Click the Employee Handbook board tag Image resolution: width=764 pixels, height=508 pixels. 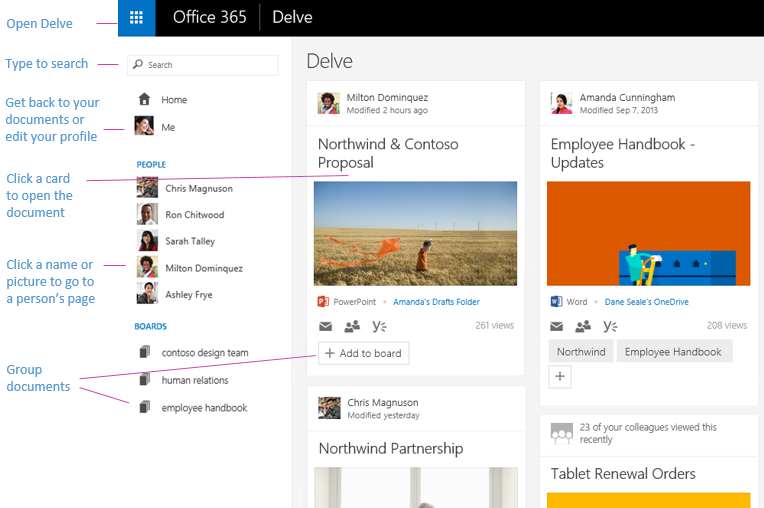[x=674, y=352]
